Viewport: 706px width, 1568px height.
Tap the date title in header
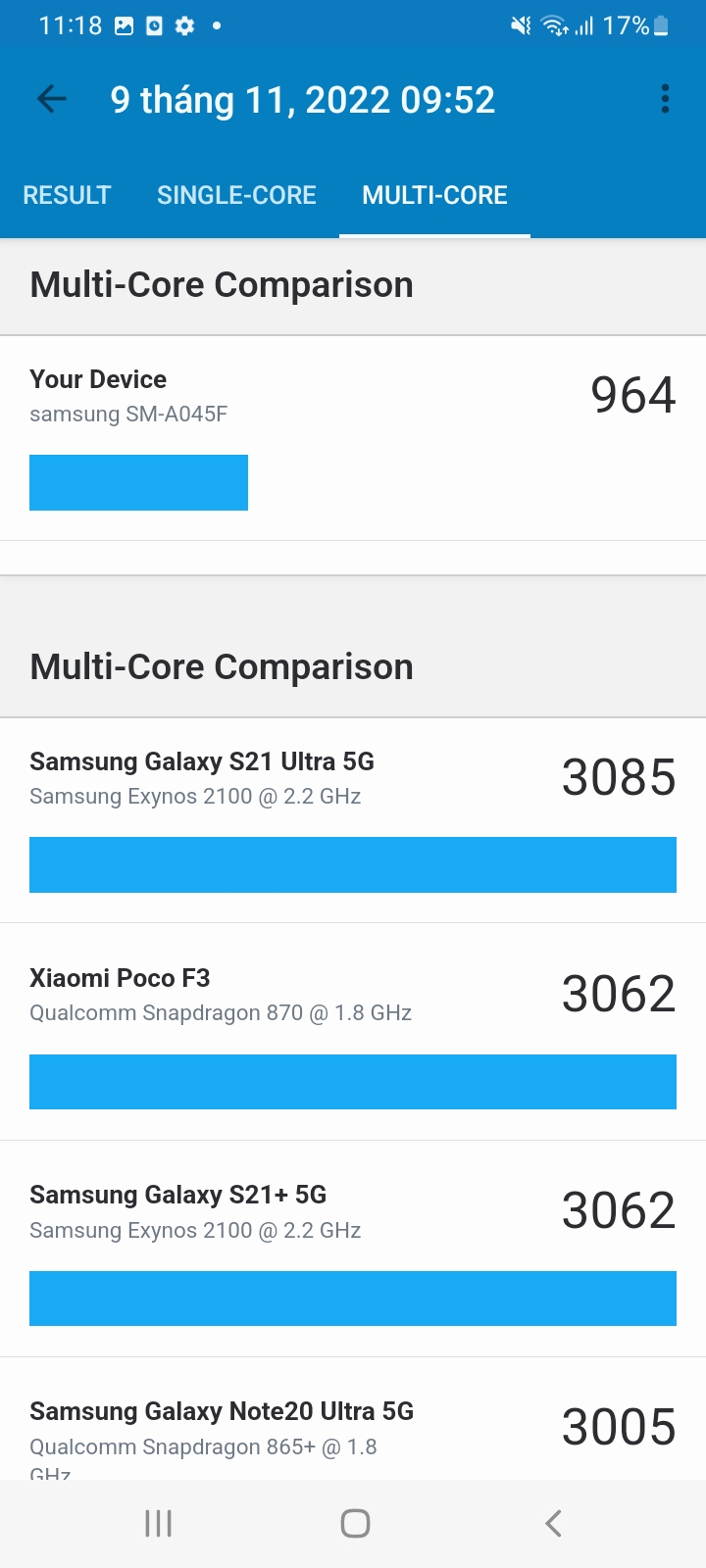coord(303,100)
